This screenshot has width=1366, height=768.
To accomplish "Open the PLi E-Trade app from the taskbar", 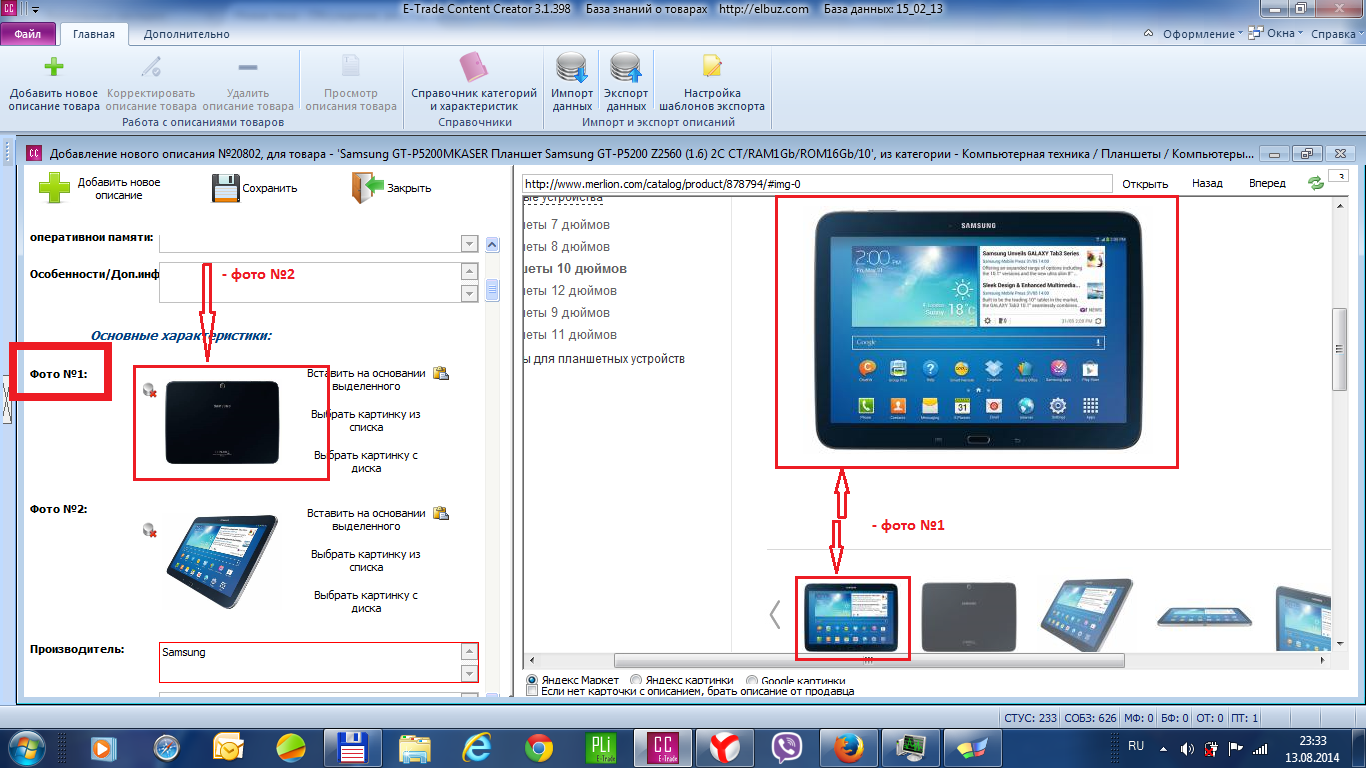I will coord(600,748).
